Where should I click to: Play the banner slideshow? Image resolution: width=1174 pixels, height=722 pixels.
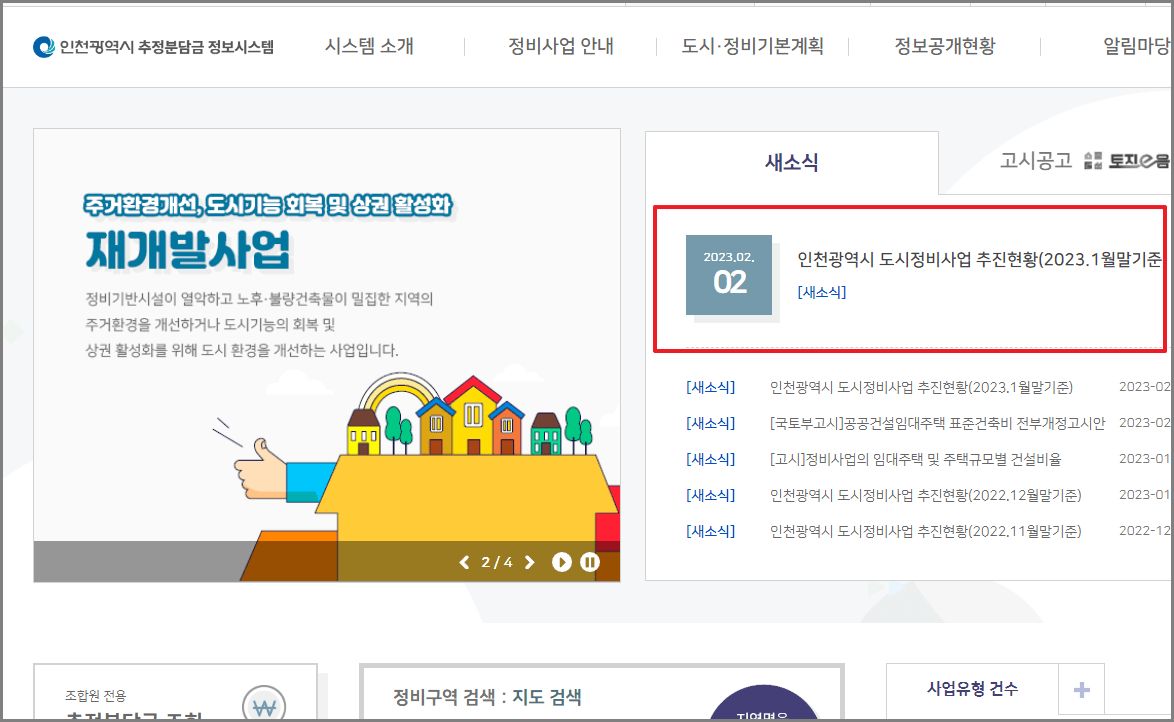click(564, 561)
